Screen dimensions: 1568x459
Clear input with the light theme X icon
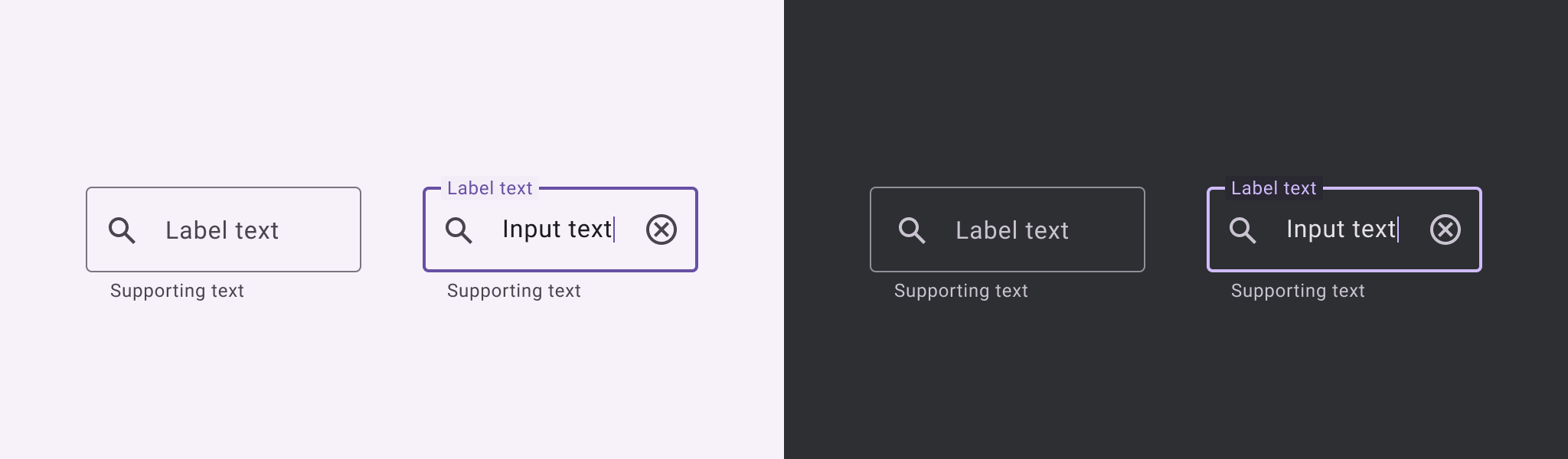tap(661, 229)
